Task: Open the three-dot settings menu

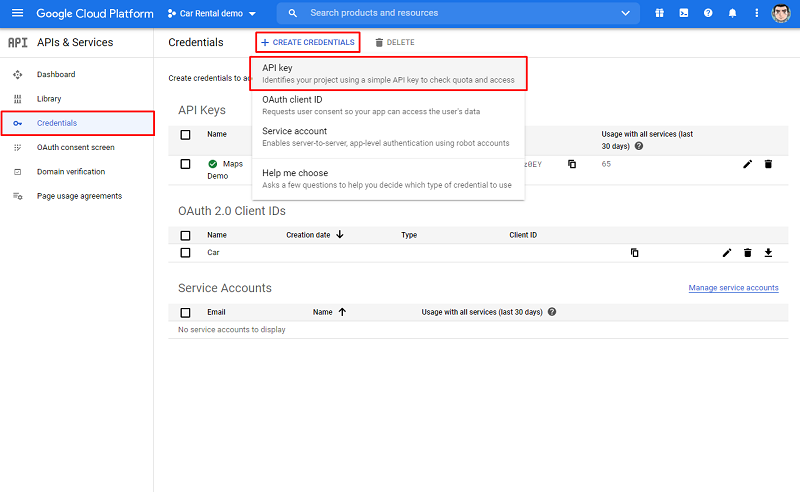Action: point(756,13)
